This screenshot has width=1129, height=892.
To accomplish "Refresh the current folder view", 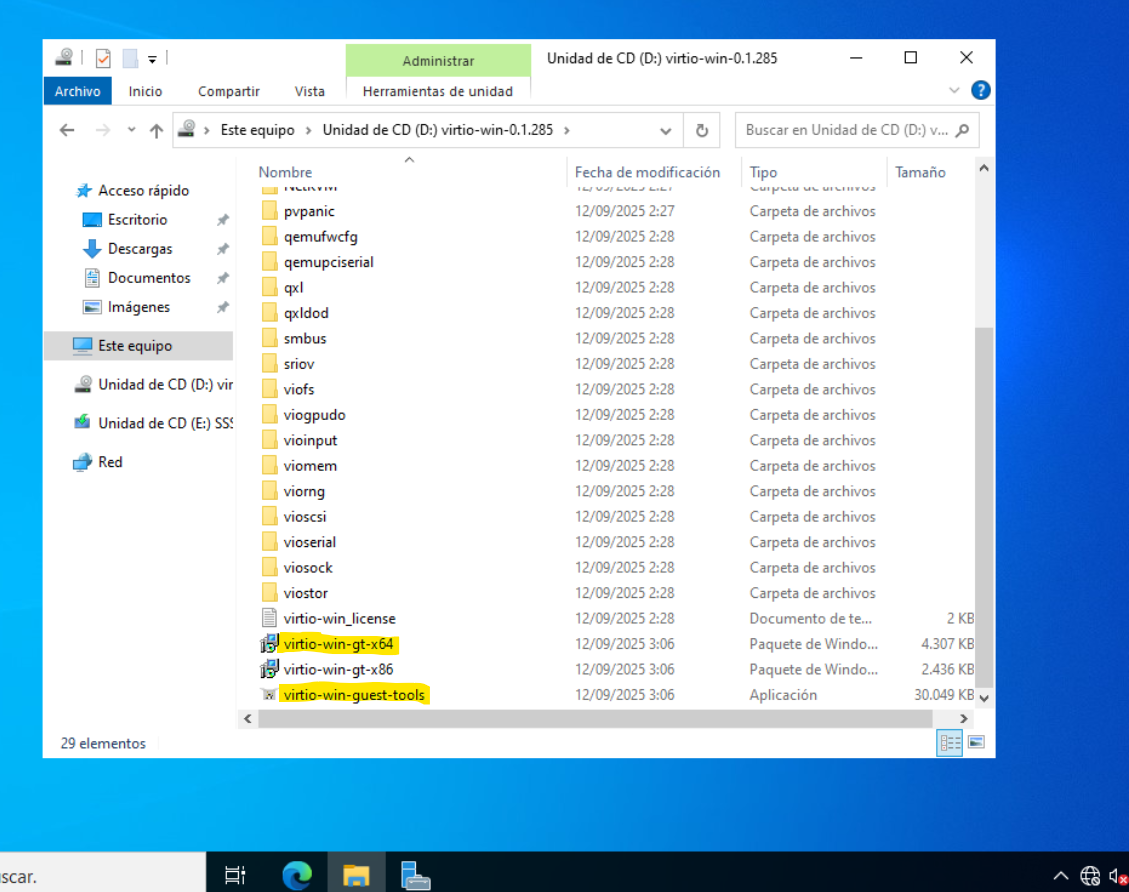I will (702, 131).
